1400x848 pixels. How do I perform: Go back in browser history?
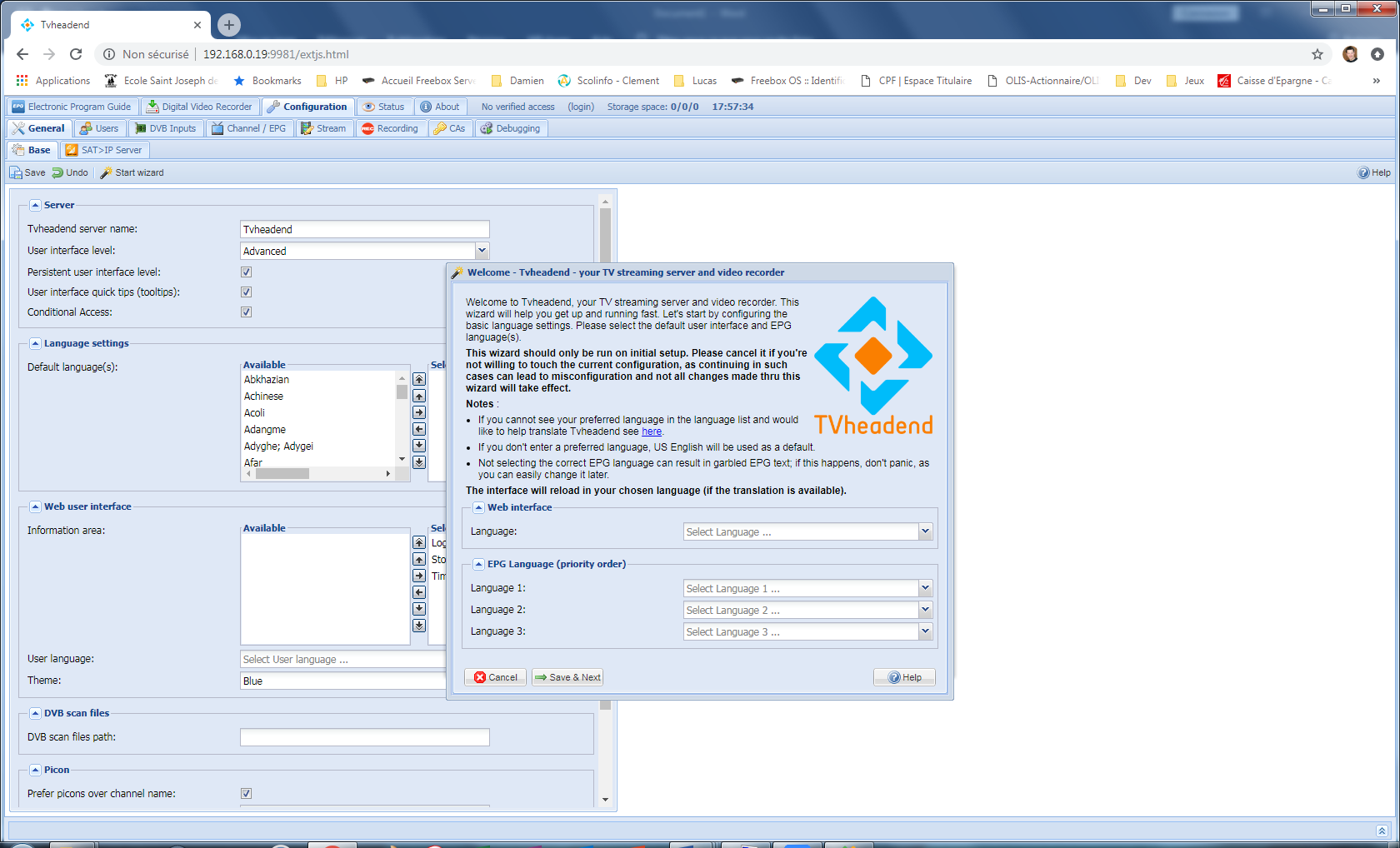pyautogui.click(x=22, y=54)
